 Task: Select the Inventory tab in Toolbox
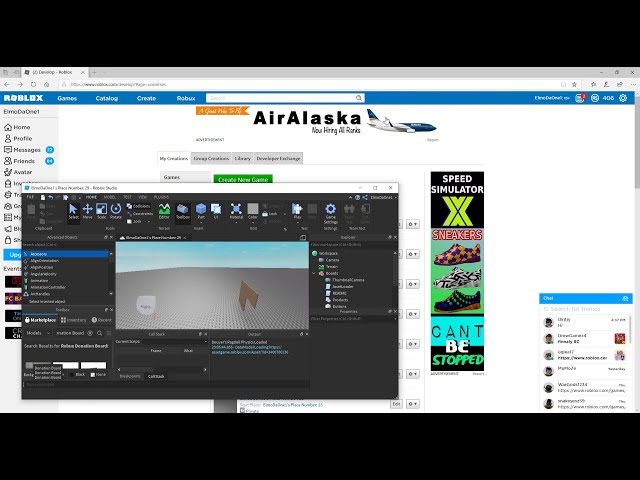point(73,320)
